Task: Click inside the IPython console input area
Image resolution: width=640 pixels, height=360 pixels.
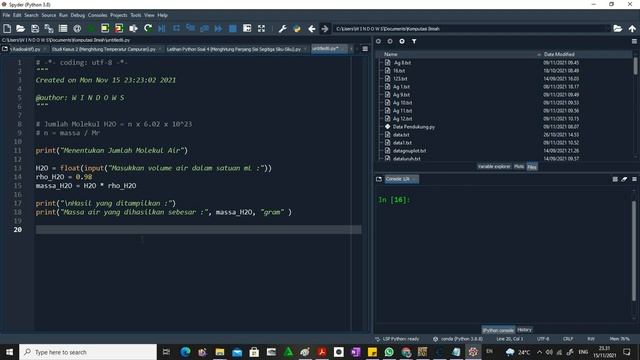Action: [504, 253]
